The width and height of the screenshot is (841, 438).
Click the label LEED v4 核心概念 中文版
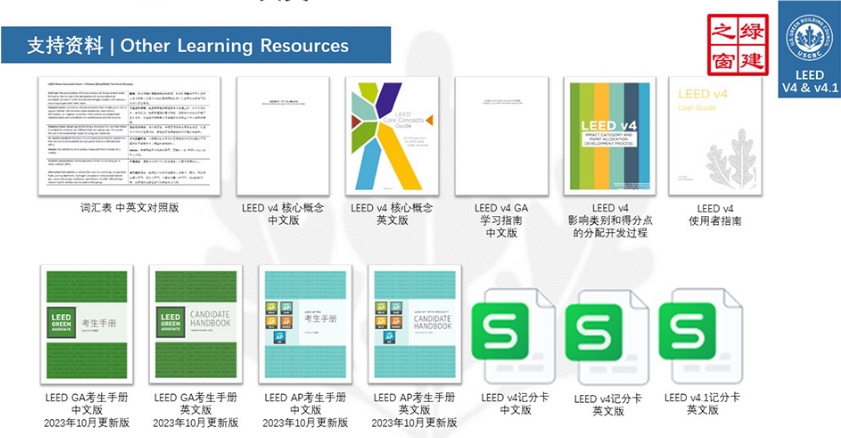coord(283,214)
